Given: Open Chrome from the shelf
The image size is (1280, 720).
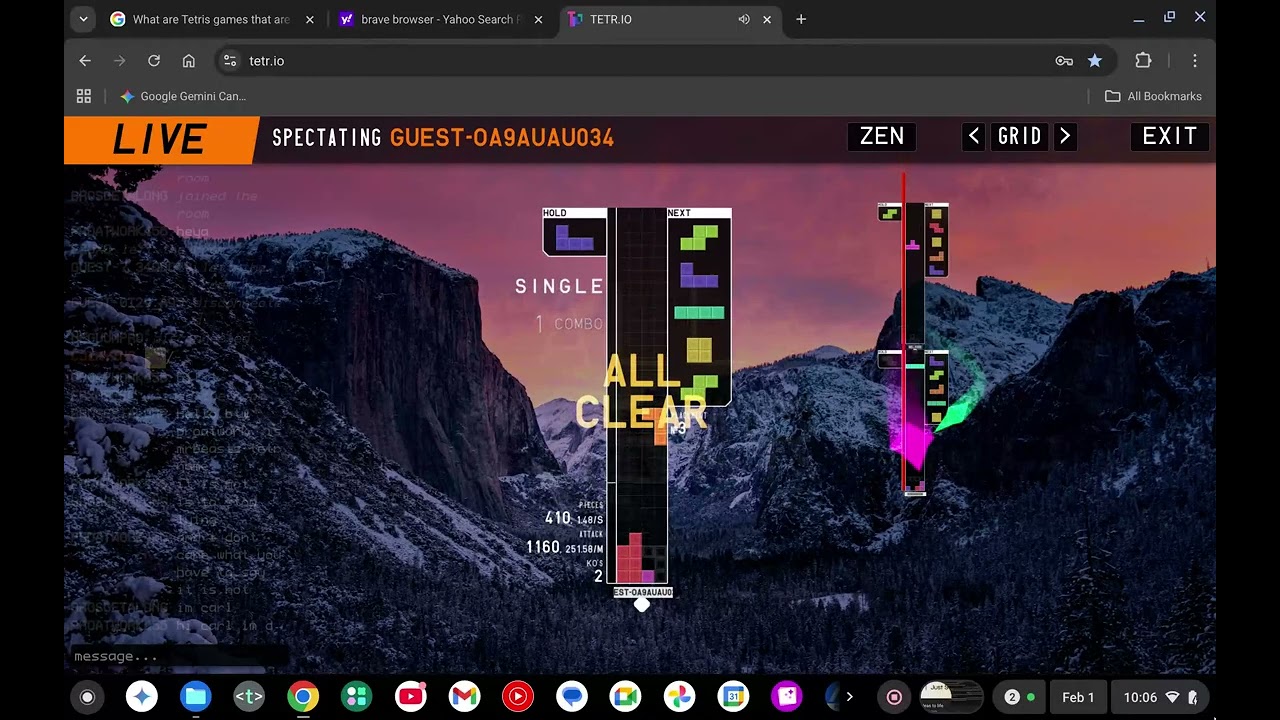Looking at the screenshot, I should 303,697.
